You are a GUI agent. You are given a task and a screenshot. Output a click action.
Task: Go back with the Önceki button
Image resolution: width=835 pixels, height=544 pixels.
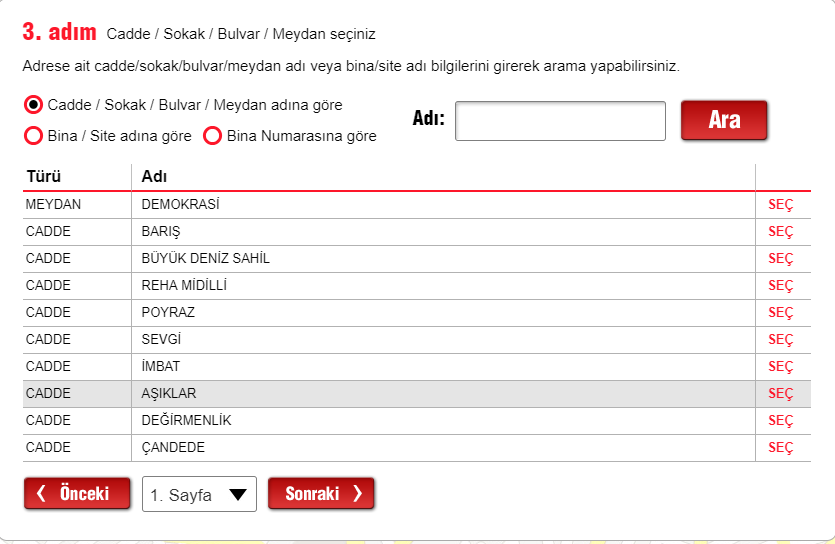[x=77, y=493]
